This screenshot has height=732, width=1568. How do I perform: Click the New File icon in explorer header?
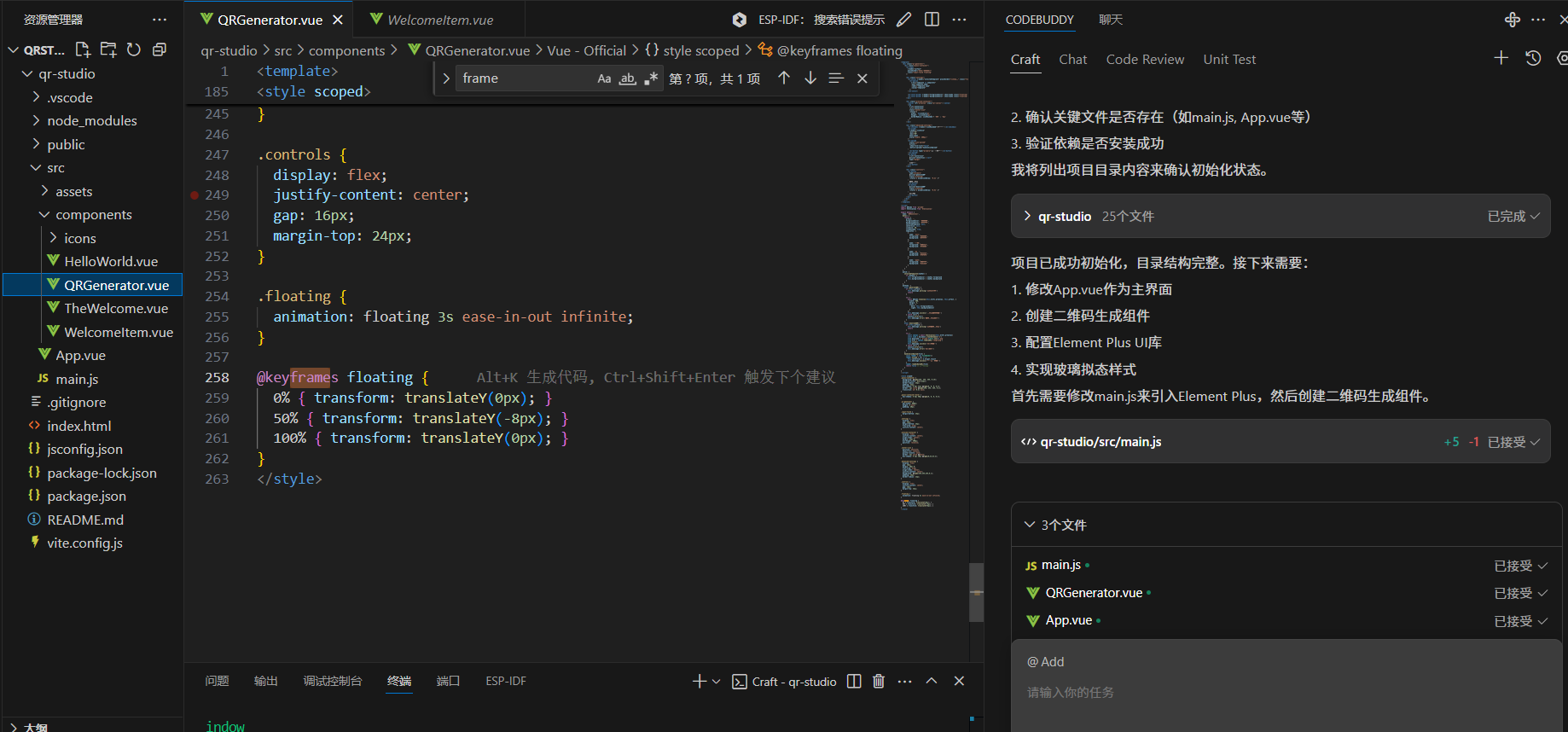click(x=83, y=49)
